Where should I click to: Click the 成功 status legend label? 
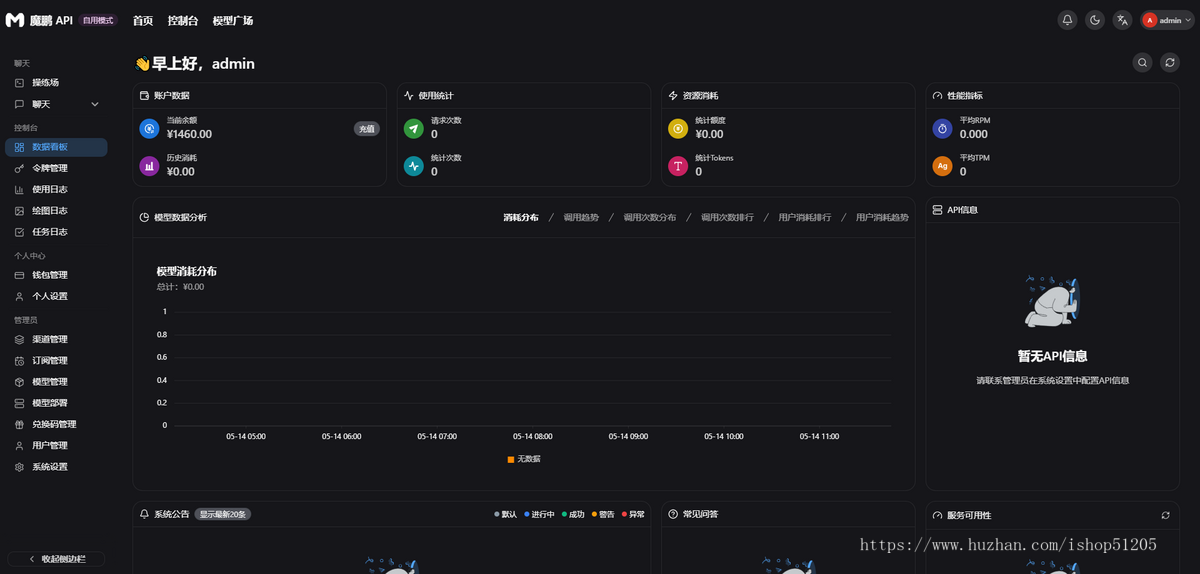coord(576,515)
